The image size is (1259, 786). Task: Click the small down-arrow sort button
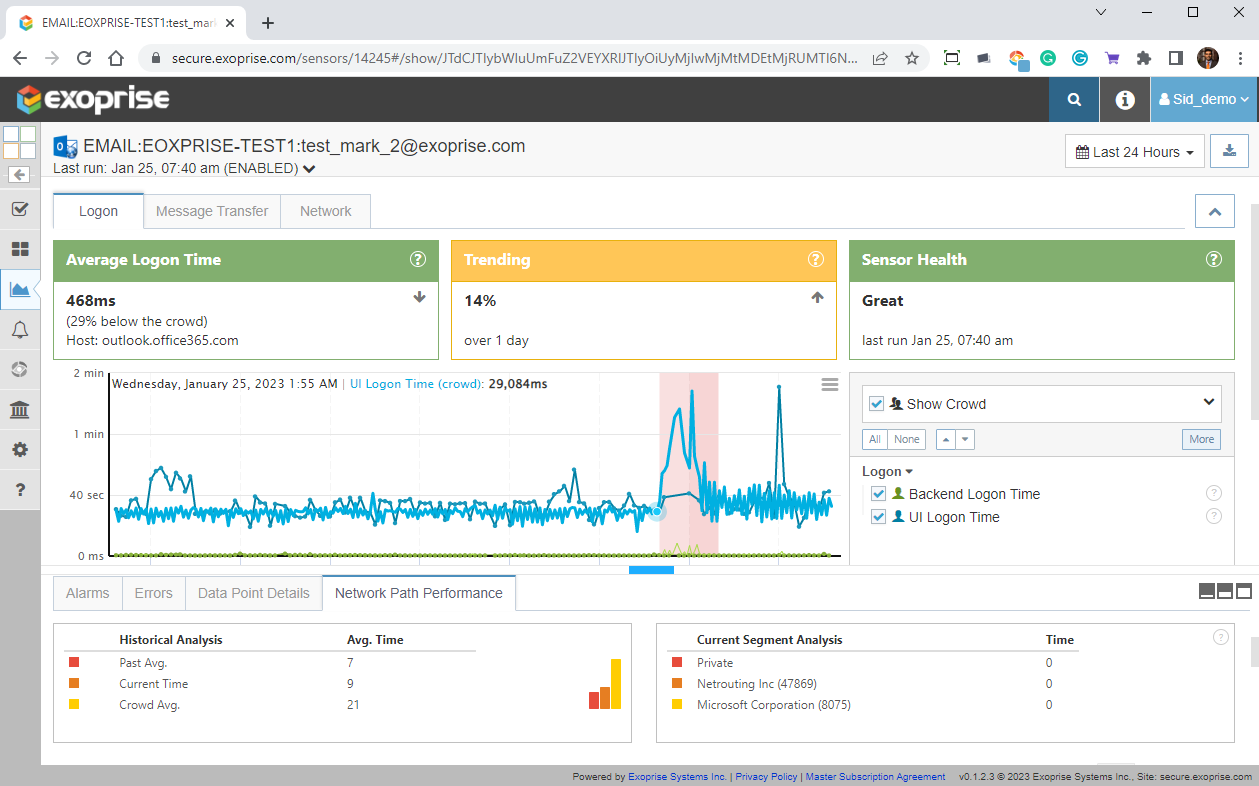964,439
